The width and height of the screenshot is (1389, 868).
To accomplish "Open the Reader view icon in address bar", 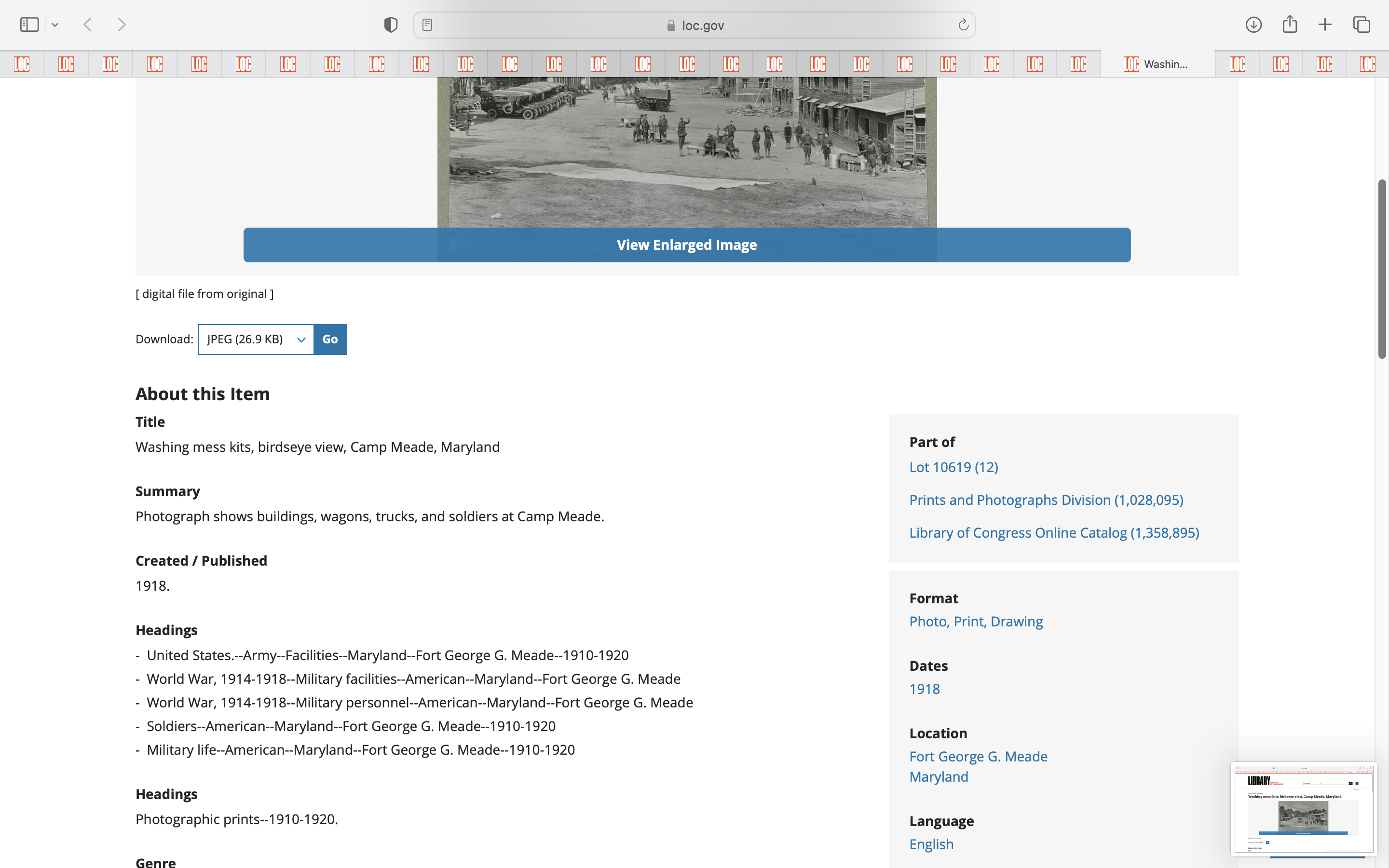I will (427, 25).
